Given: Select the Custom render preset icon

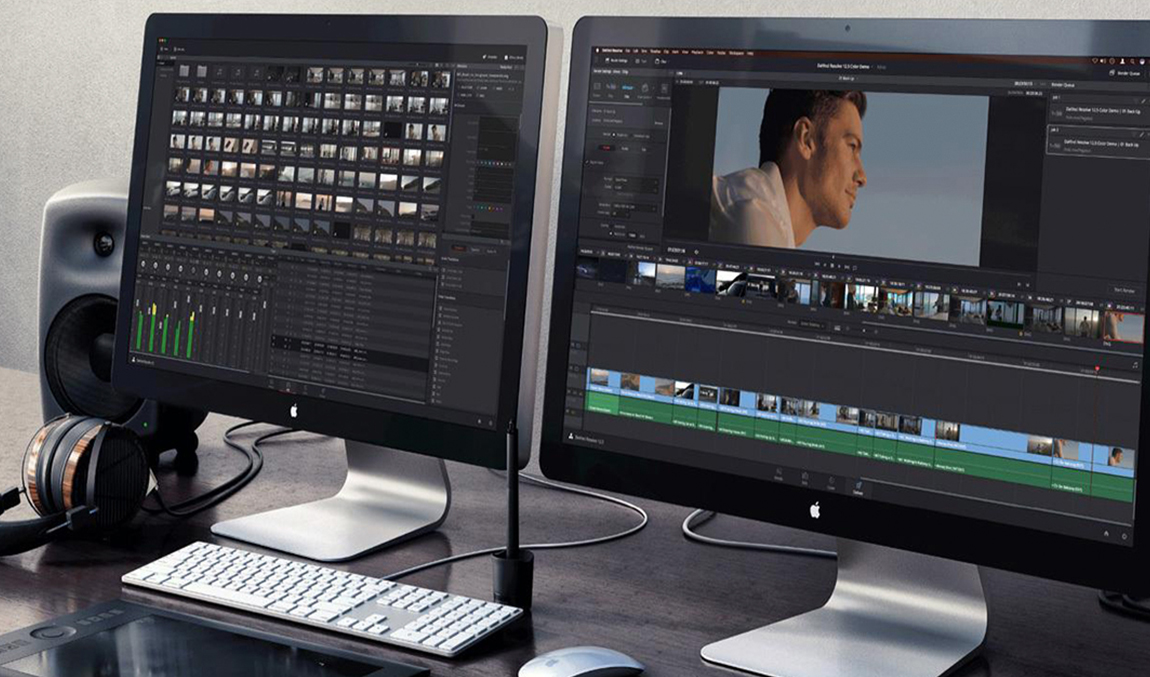Looking at the screenshot, I should (597, 87).
